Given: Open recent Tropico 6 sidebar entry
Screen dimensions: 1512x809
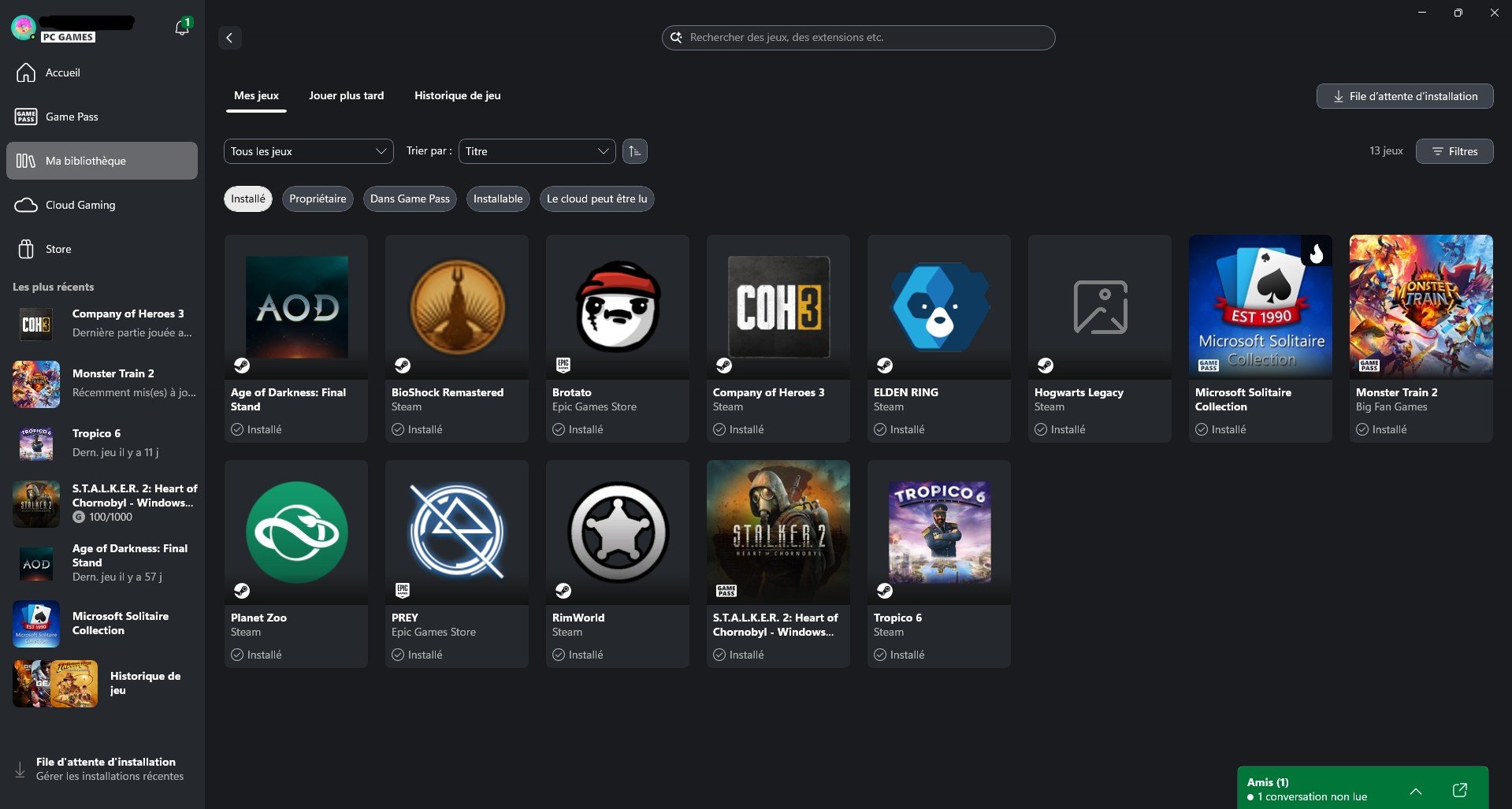Looking at the screenshot, I should 102,443.
